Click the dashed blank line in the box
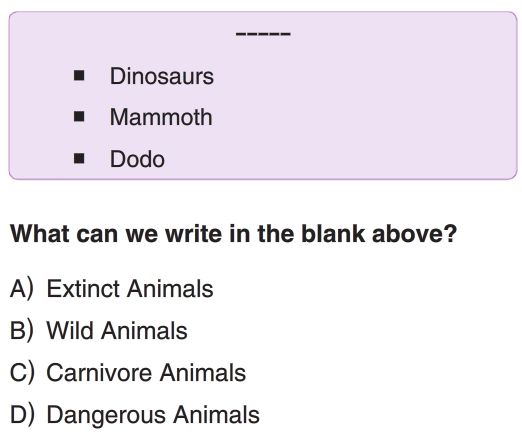The height and width of the screenshot is (441, 522). (x=263, y=34)
